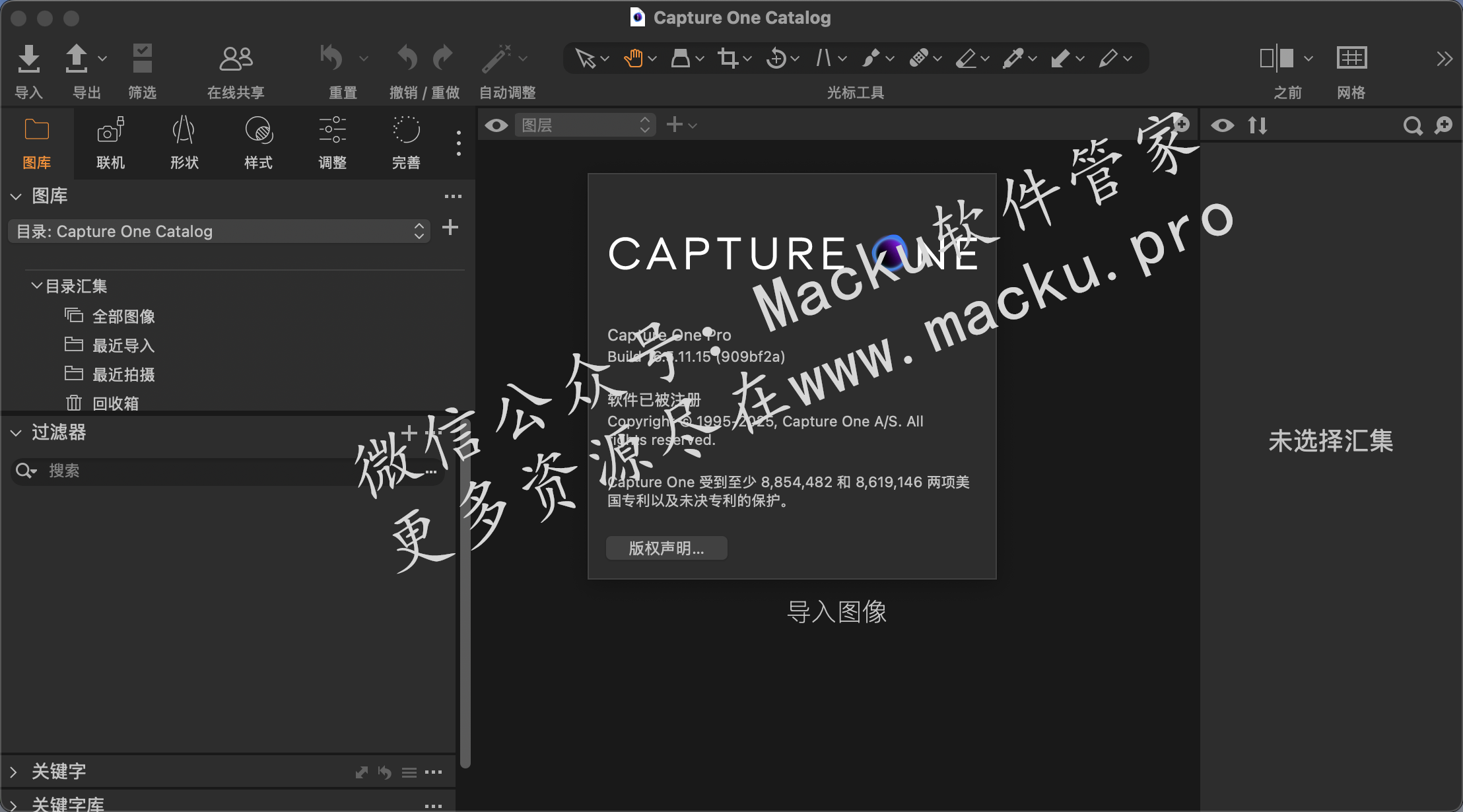This screenshot has height=812, width=1463.
Task: Switch to the Tether (联机) tab
Action: pos(110,143)
